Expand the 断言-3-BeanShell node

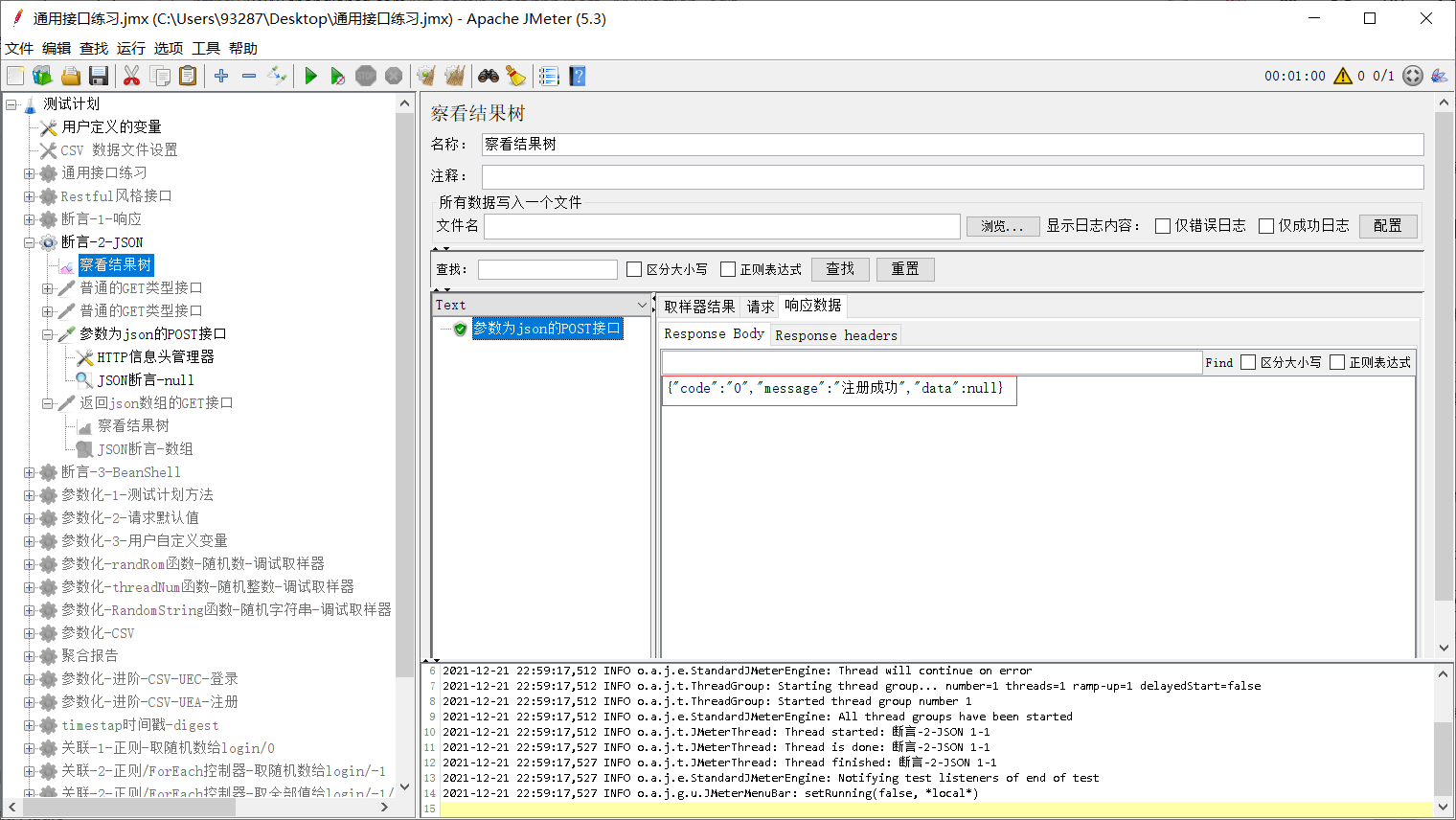click(29, 472)
